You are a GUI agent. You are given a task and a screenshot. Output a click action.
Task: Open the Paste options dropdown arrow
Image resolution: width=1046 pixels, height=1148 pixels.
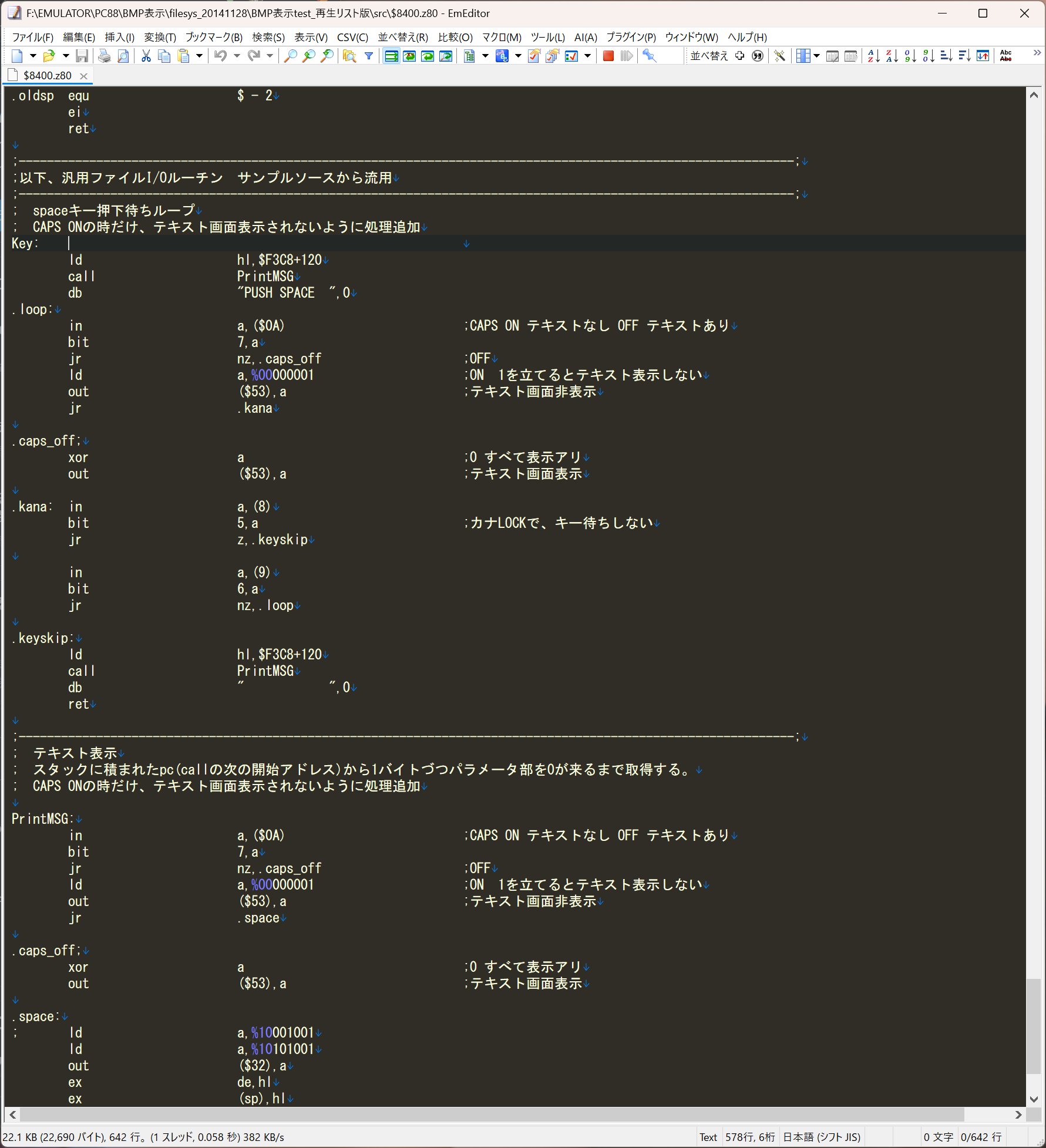point(199,56)
